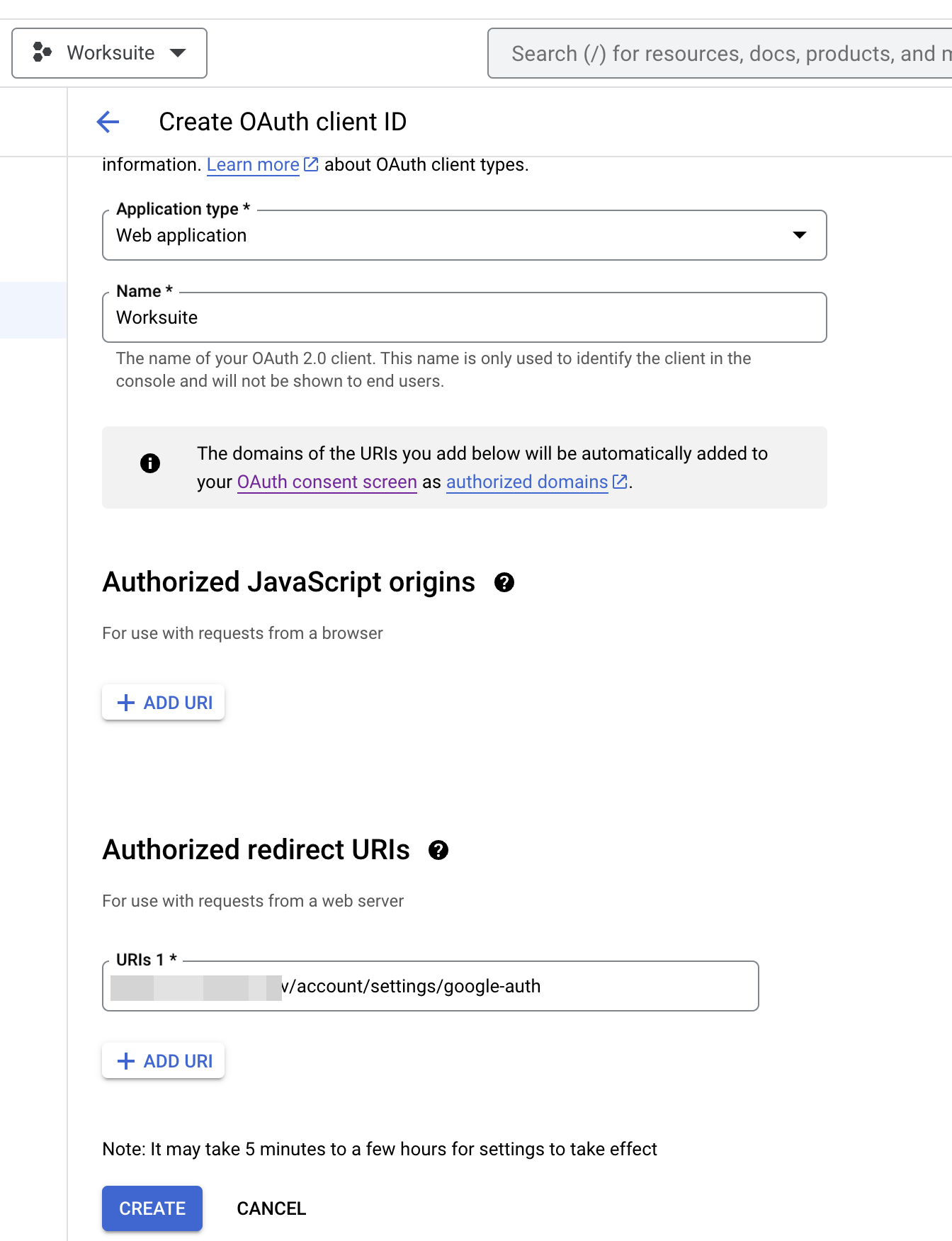Click the CANCEL button

pos(271,1208)
